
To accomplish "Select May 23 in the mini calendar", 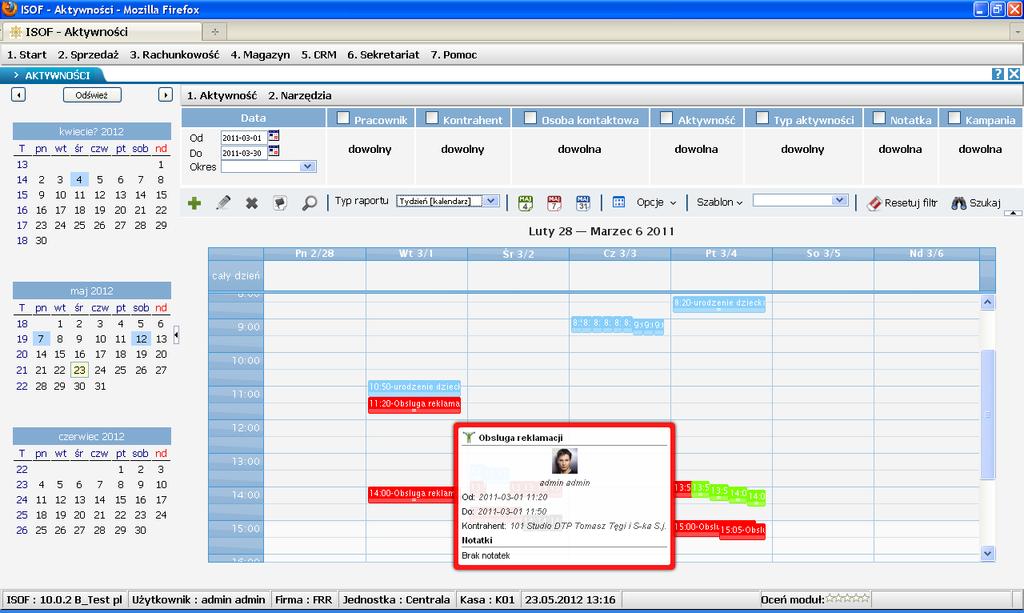I will click(80, 370).
